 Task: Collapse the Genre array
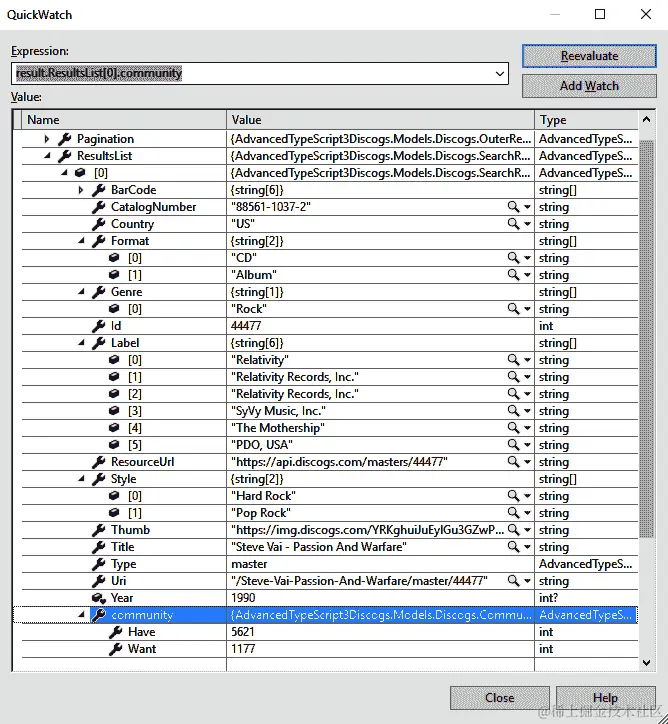(81, 292)
